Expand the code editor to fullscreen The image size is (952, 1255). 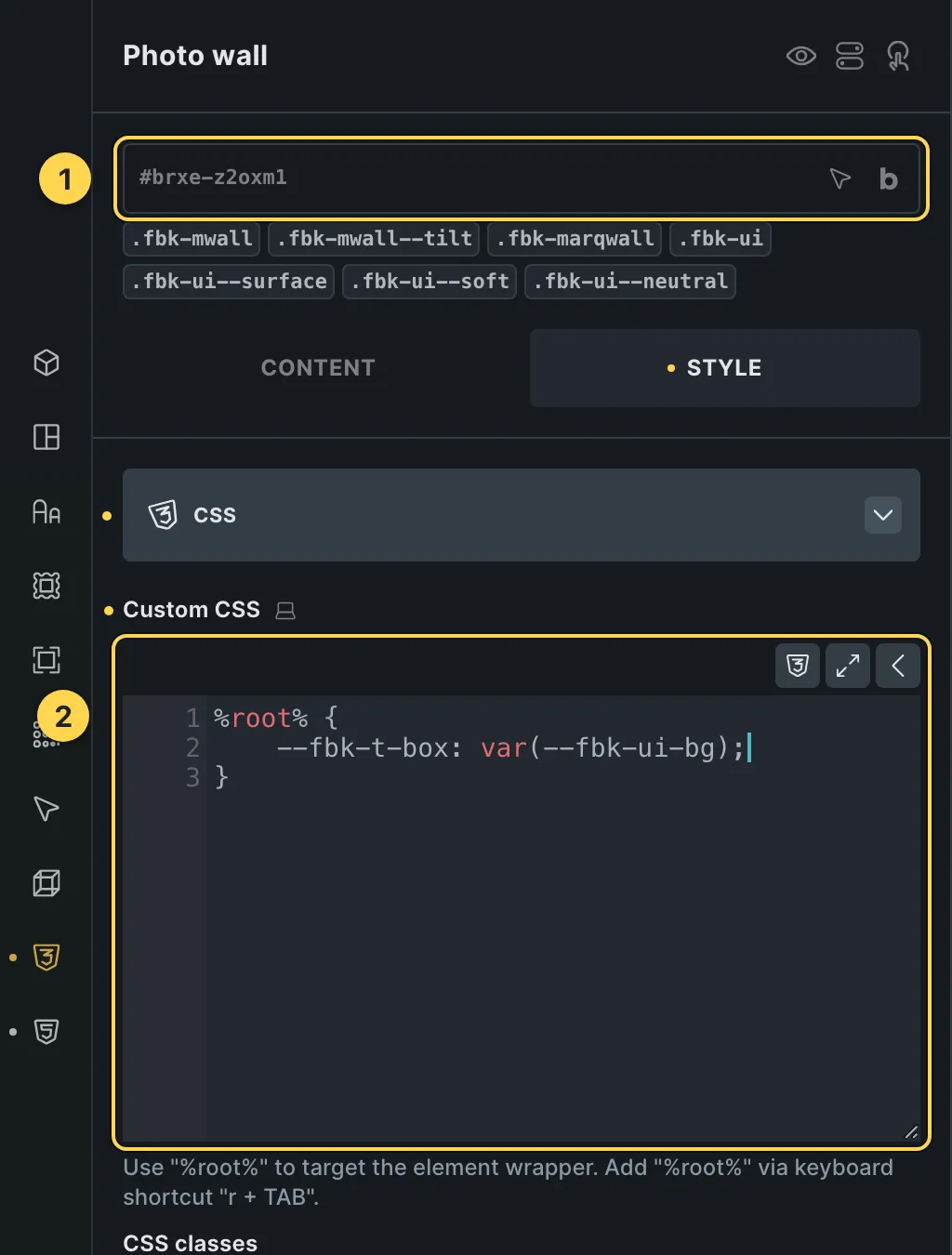pyautogui.click(x=848, y=666)
